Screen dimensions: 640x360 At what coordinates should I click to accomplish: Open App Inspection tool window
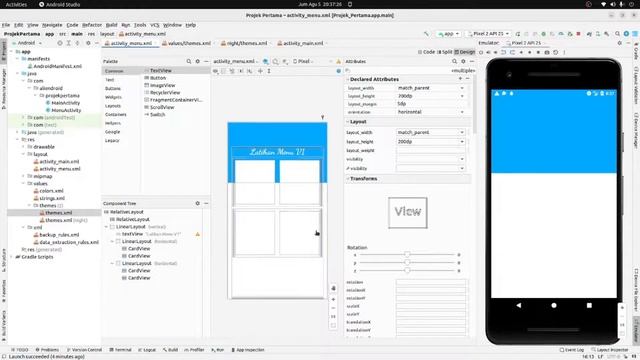coord(248,350)
